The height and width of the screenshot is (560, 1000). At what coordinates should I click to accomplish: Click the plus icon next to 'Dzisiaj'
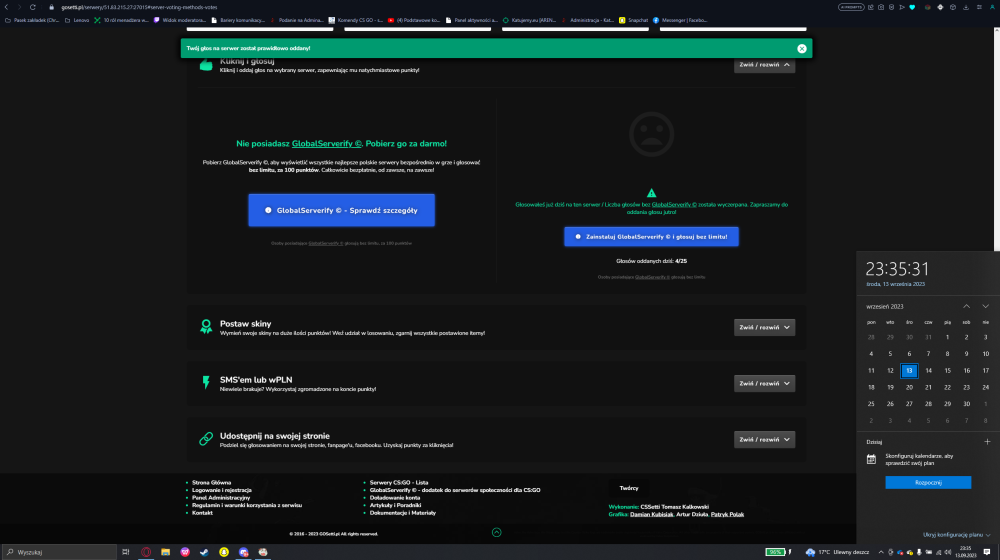pyautogui.click(x=987, y=441)
